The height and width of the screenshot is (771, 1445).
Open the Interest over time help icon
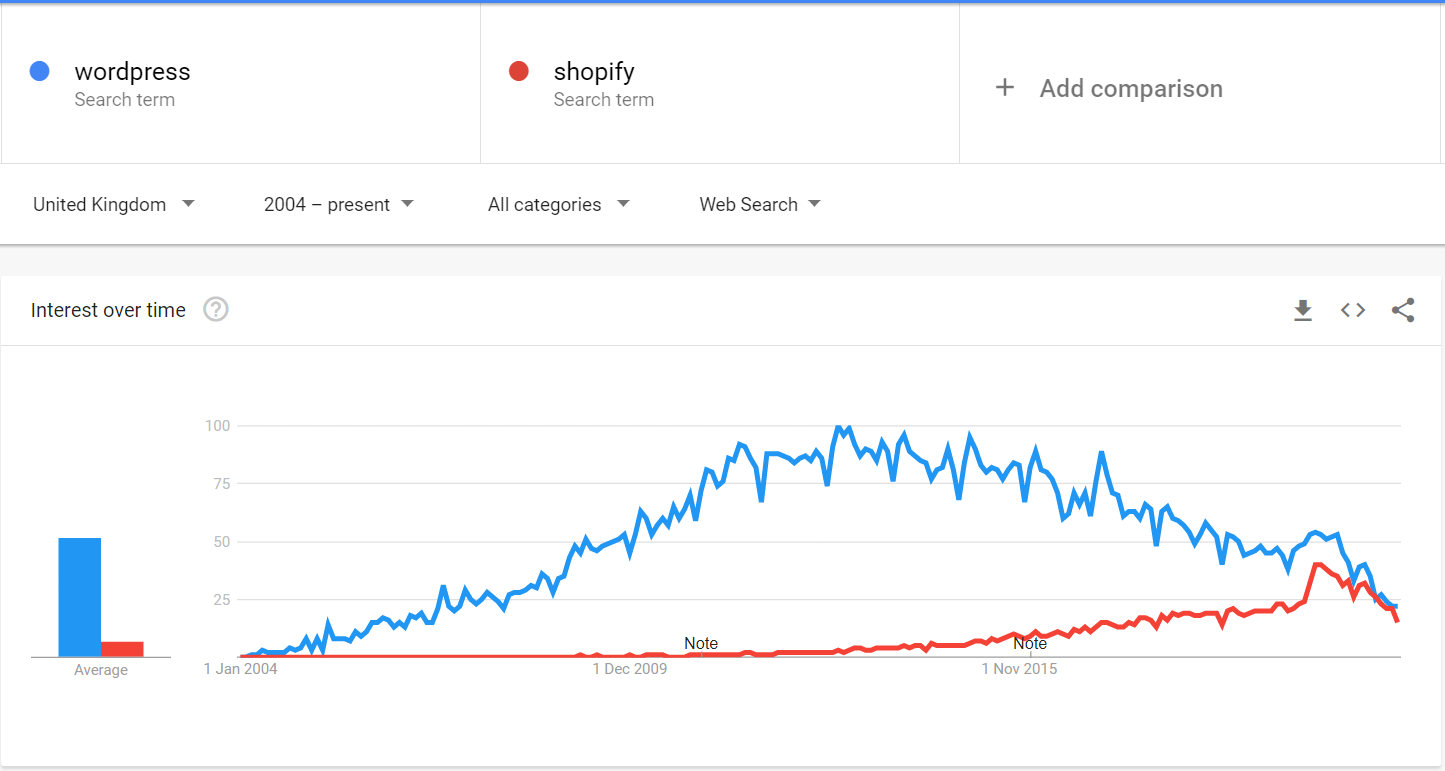pyautogui.click(x=216, y=310)
